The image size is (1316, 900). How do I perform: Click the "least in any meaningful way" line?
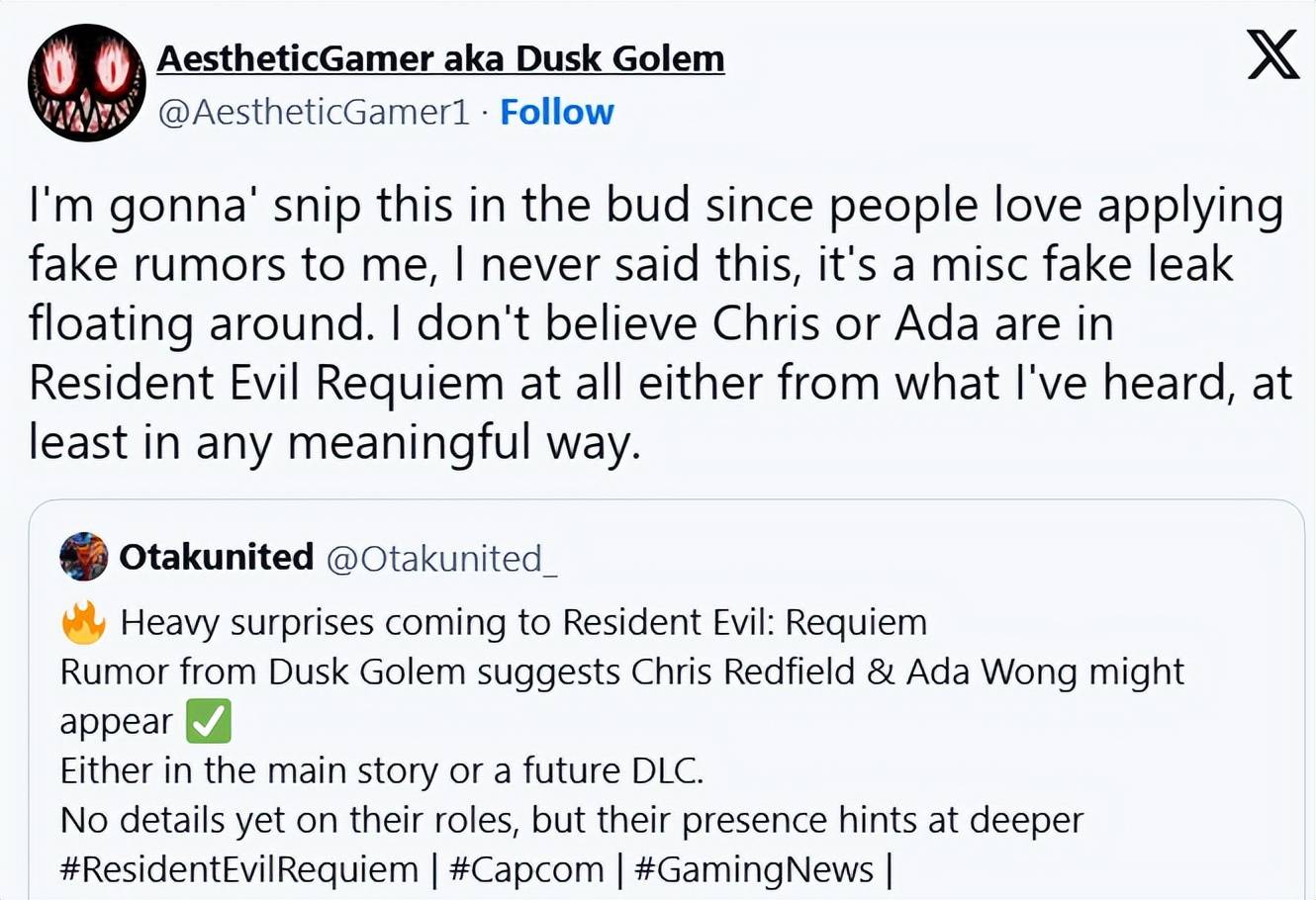pyautogui.click(x=334, y=441)
